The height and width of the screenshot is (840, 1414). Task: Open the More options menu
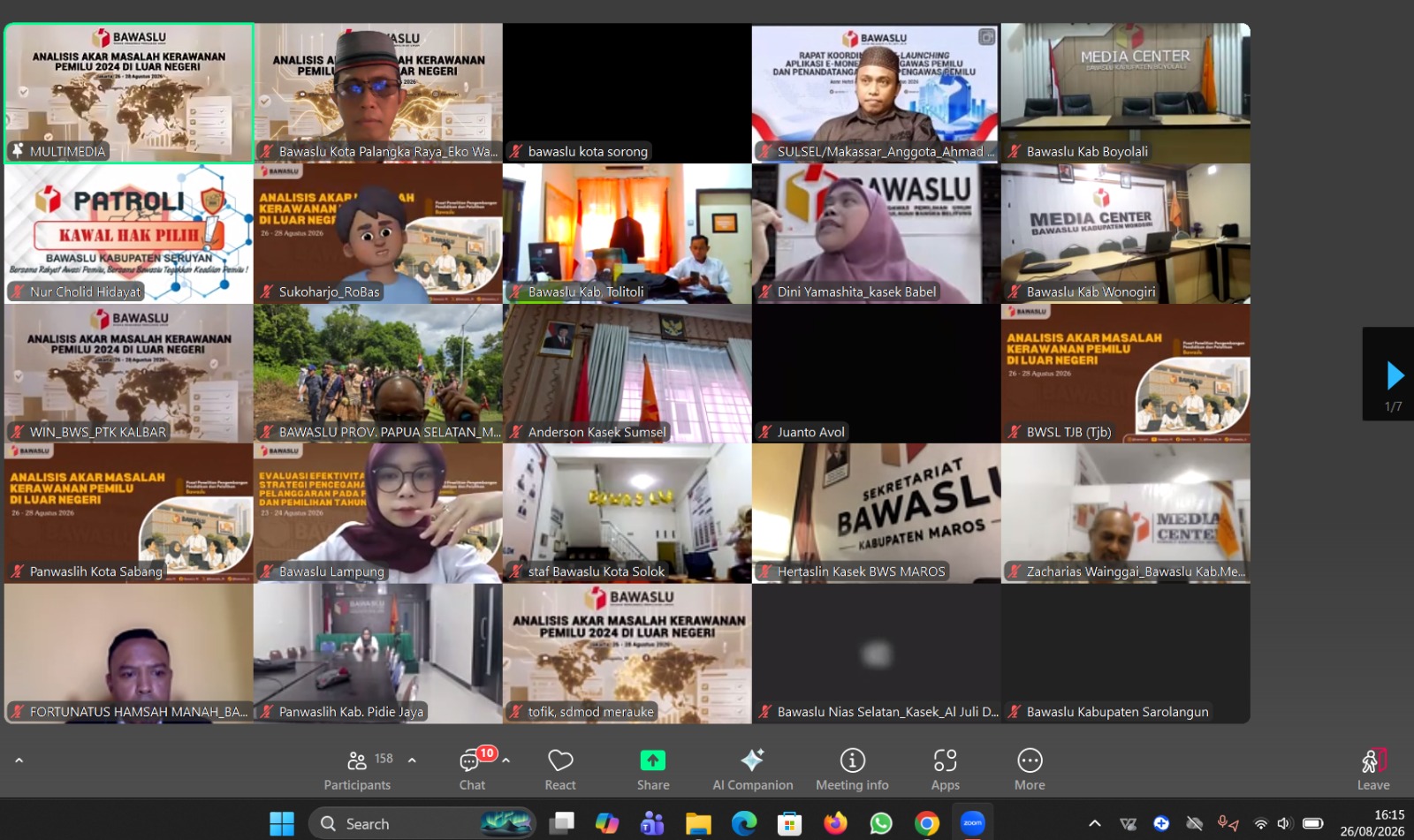tap(1030, 769)
